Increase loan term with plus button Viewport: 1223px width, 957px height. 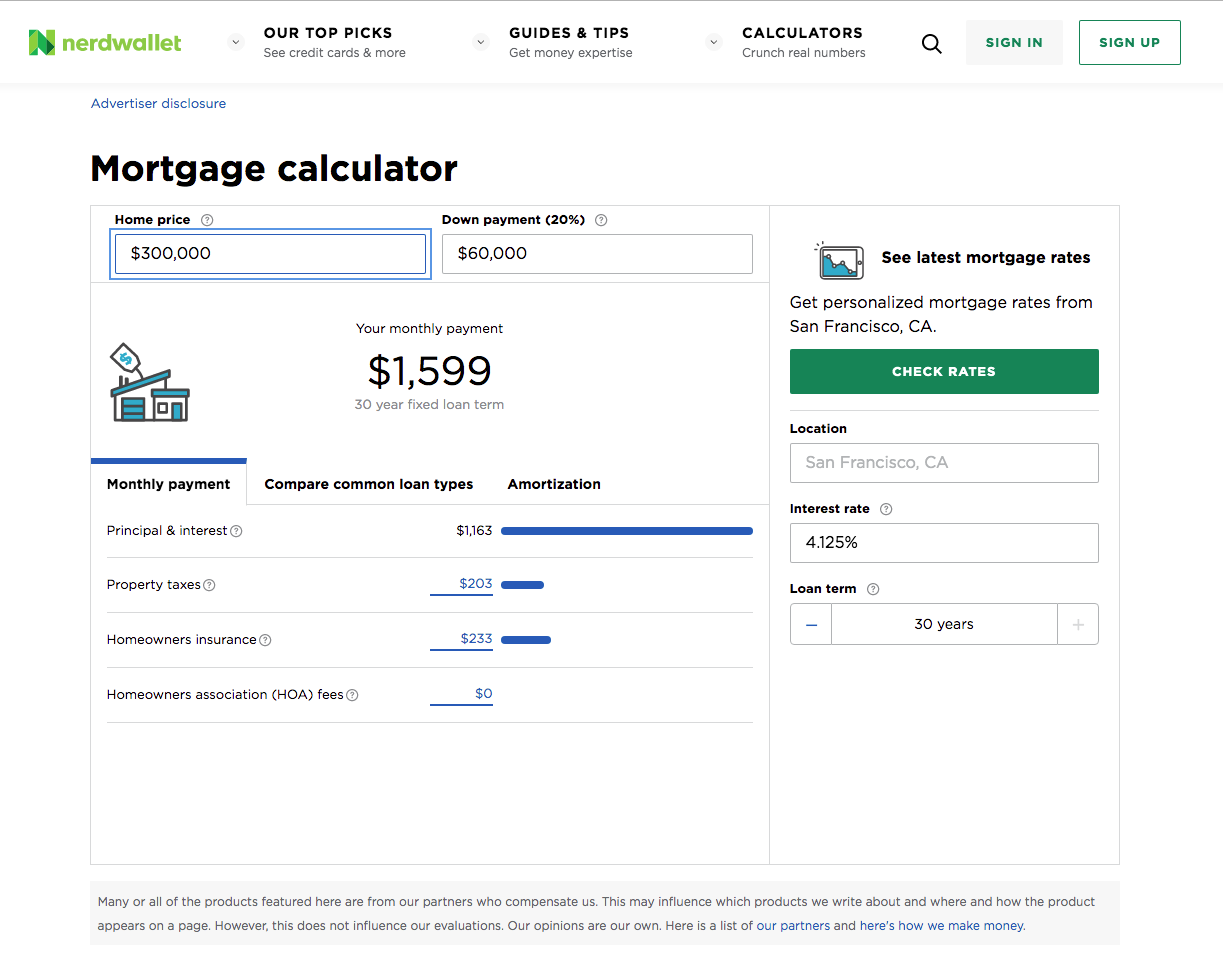[x=1078, y=624]
